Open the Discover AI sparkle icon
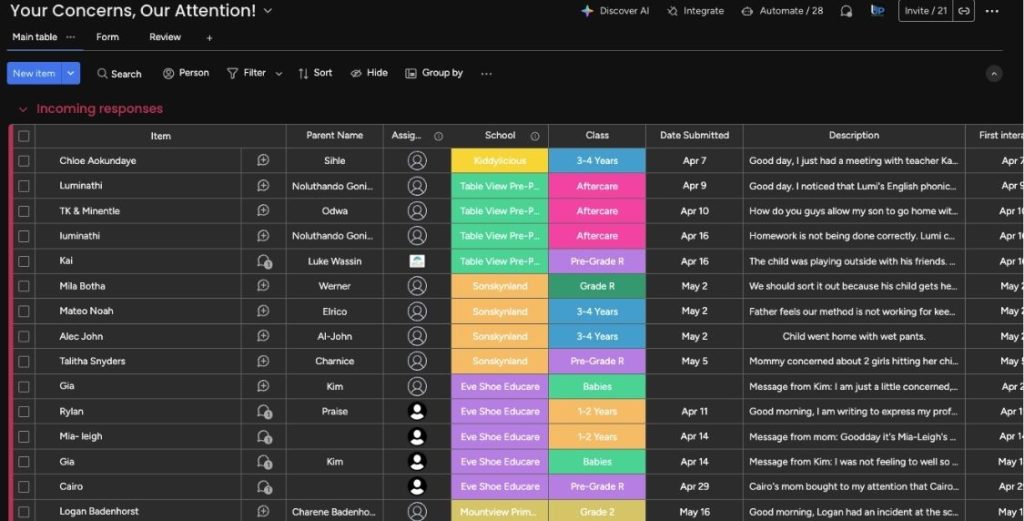 (588, 11)
